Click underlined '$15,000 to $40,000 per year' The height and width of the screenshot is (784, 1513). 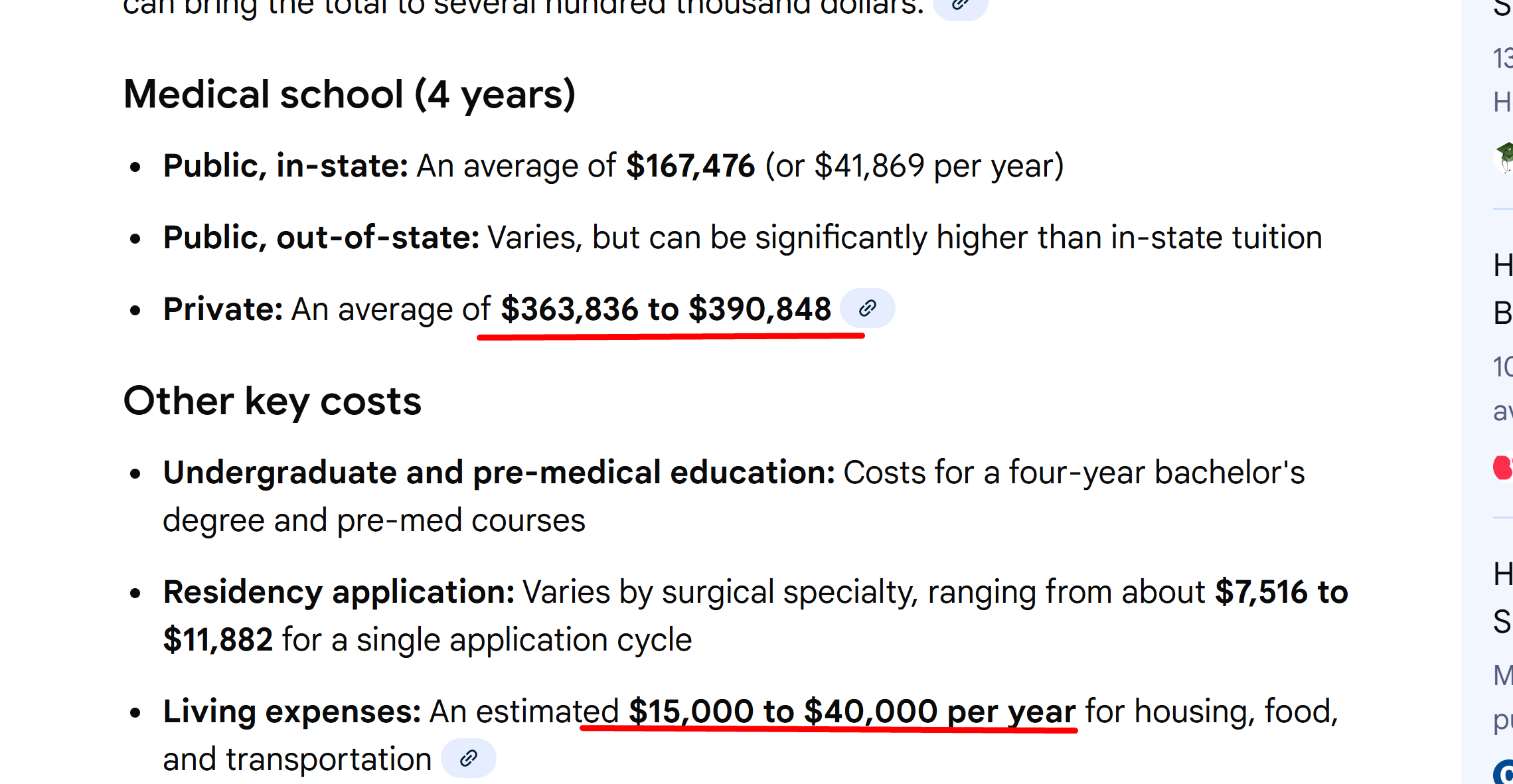click(x=852, y=712)
